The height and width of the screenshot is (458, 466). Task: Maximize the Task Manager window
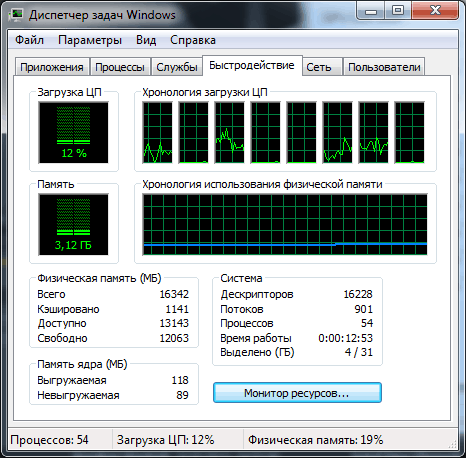pos(398,11)
